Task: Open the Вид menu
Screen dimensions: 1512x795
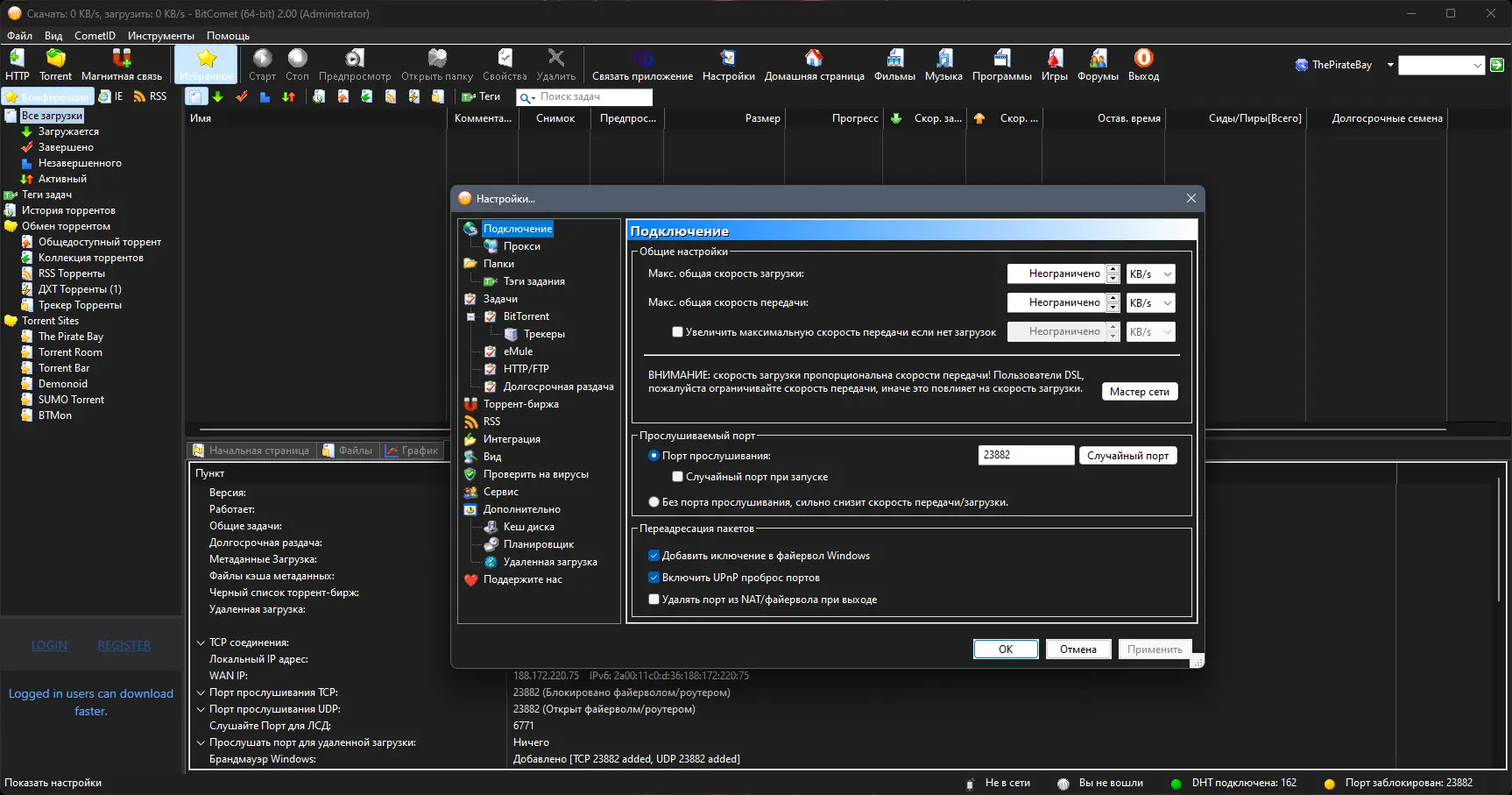Action: point(53,36)
